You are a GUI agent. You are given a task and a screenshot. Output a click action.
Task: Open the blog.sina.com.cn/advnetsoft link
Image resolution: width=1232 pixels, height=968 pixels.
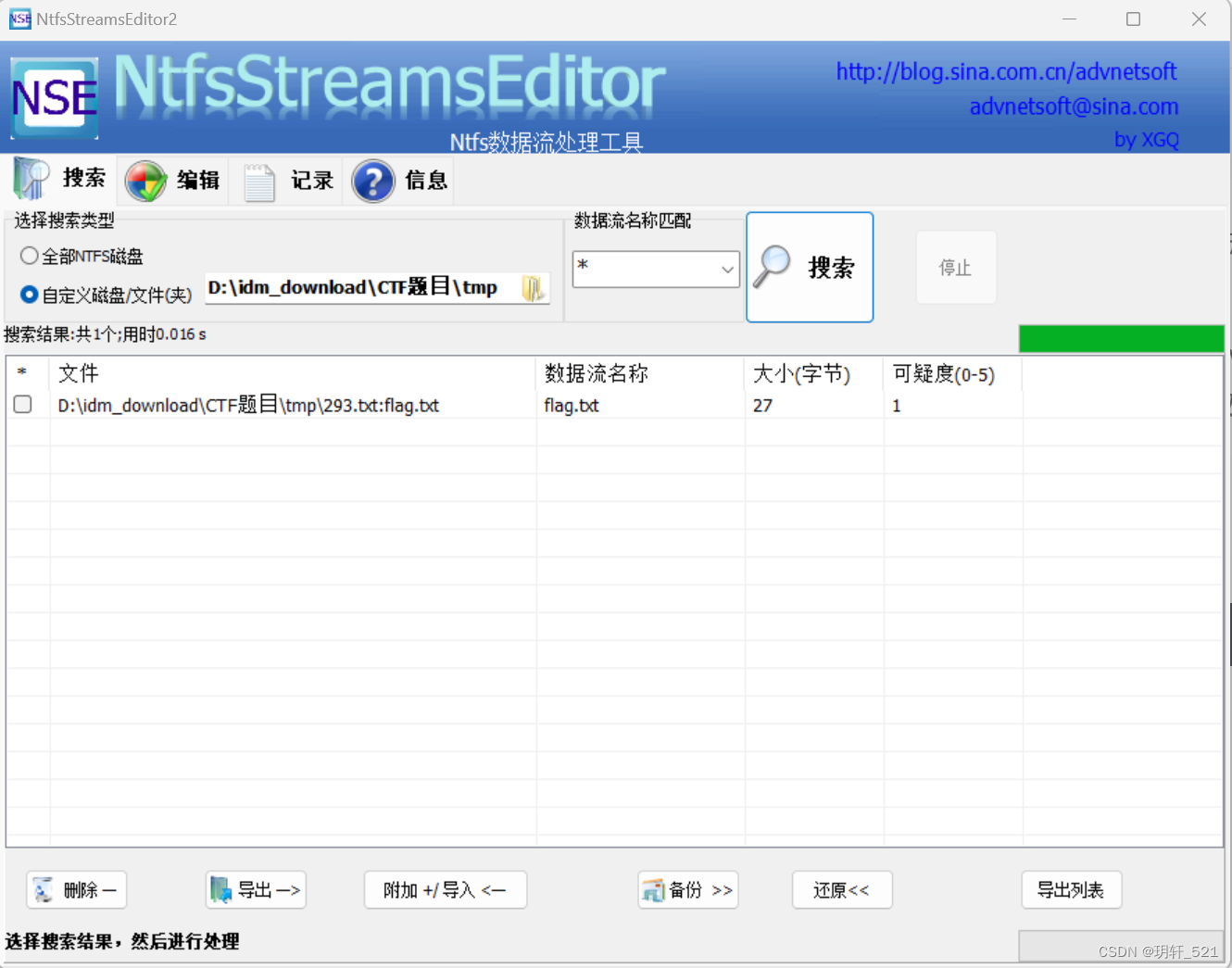coord(1006,72)
